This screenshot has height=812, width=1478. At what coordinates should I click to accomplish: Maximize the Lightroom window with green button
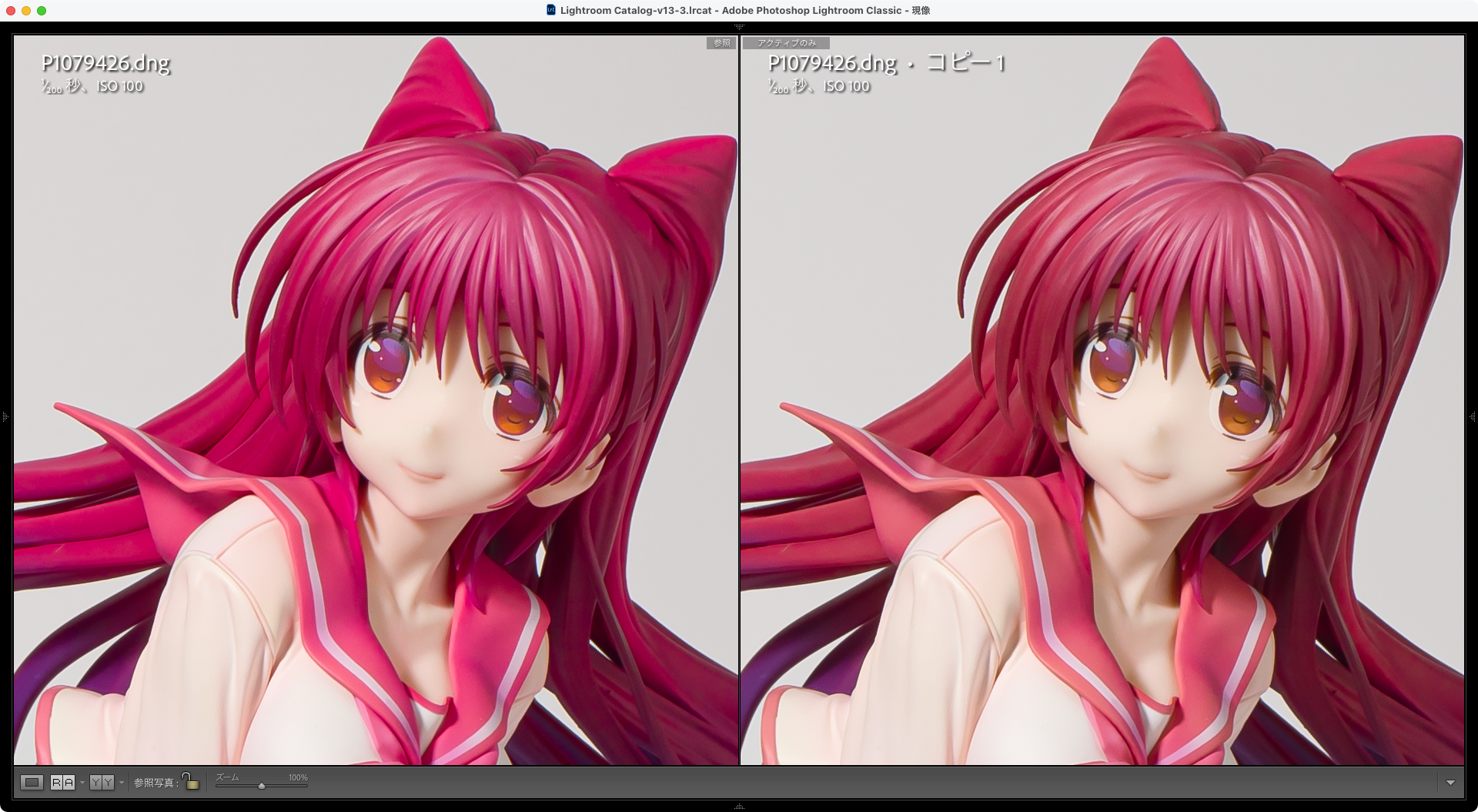click(42, 10)
